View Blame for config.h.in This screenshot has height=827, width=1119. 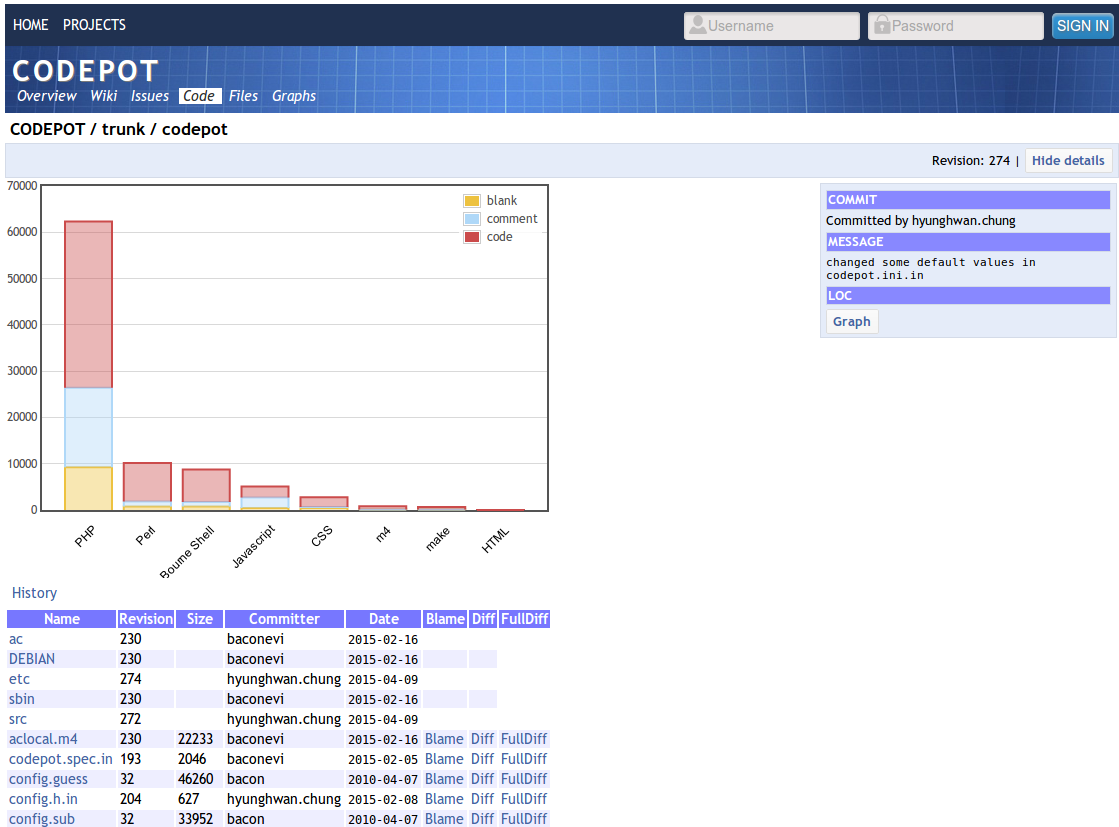click(444, 798)
